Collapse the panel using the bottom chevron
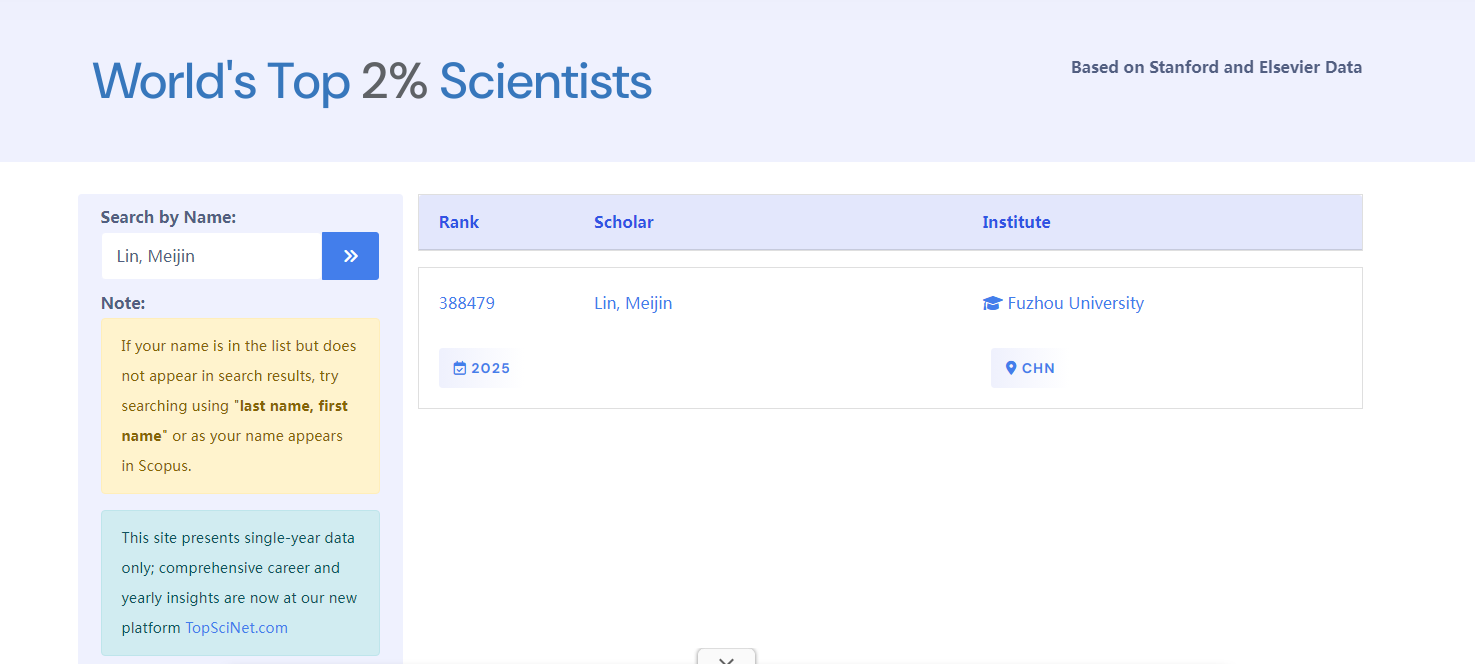Image resolution: width=1475 pixels, height=664 pixels. click(726, 658)
